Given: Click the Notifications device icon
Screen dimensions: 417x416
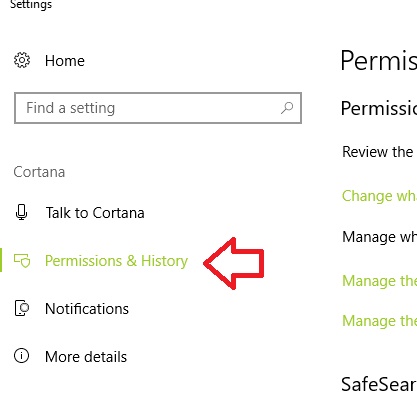Looking at the screenshot, I should pyautogui.click(x=22, y=308).
